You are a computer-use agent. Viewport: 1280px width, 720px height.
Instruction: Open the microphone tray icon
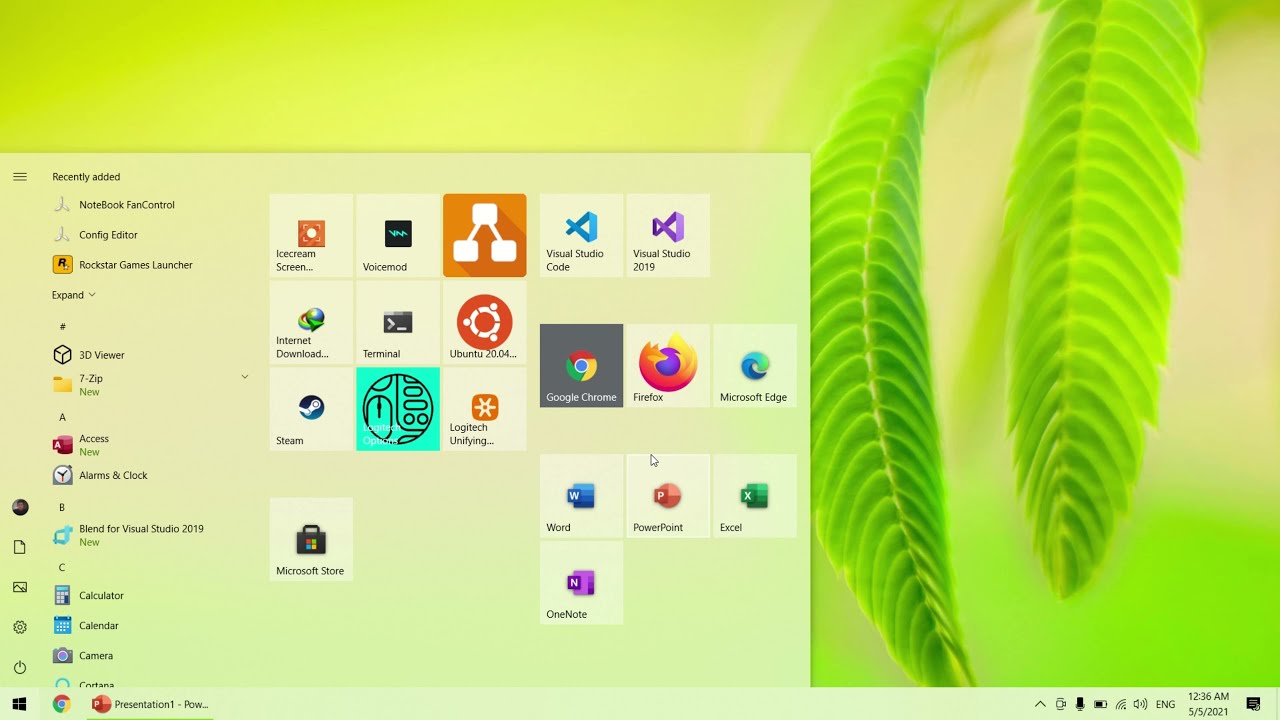coord(1080,704)
